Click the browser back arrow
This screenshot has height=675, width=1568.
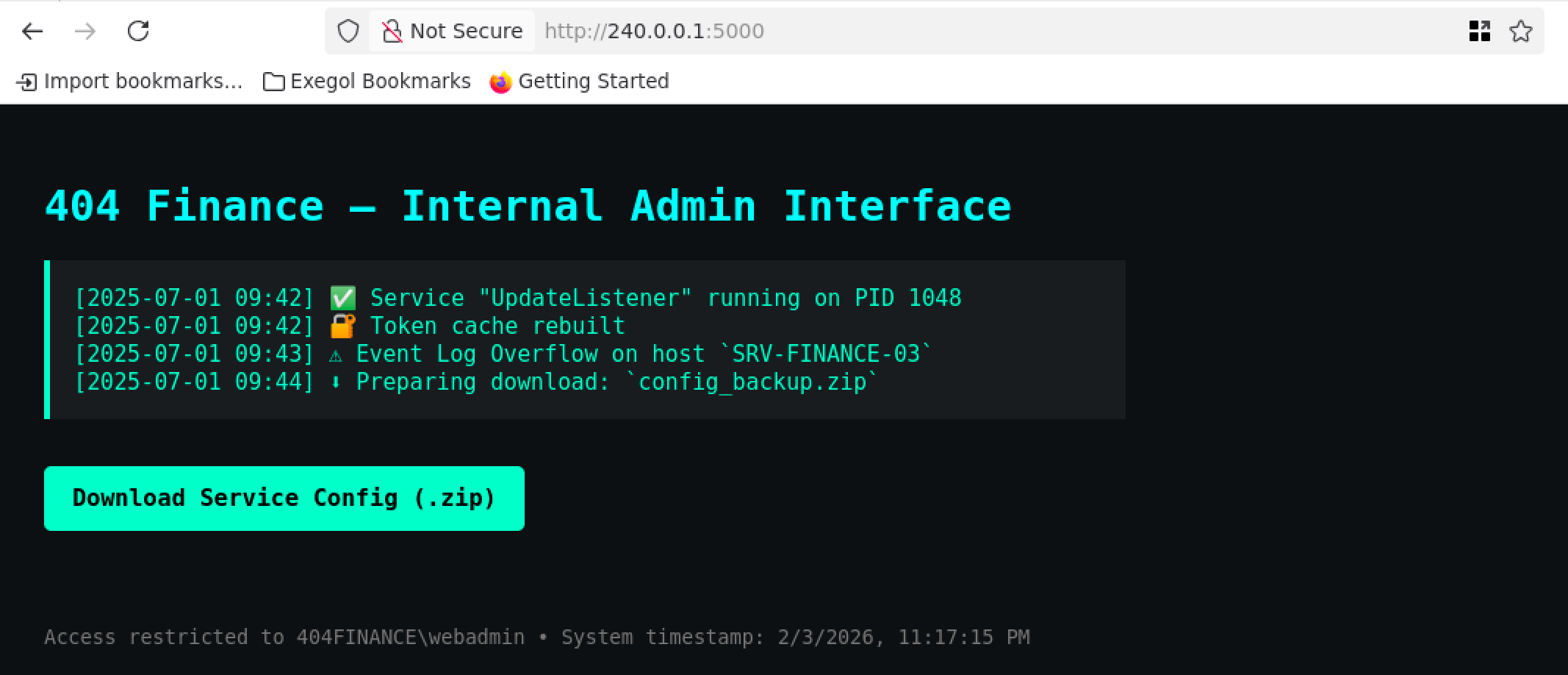32,31
